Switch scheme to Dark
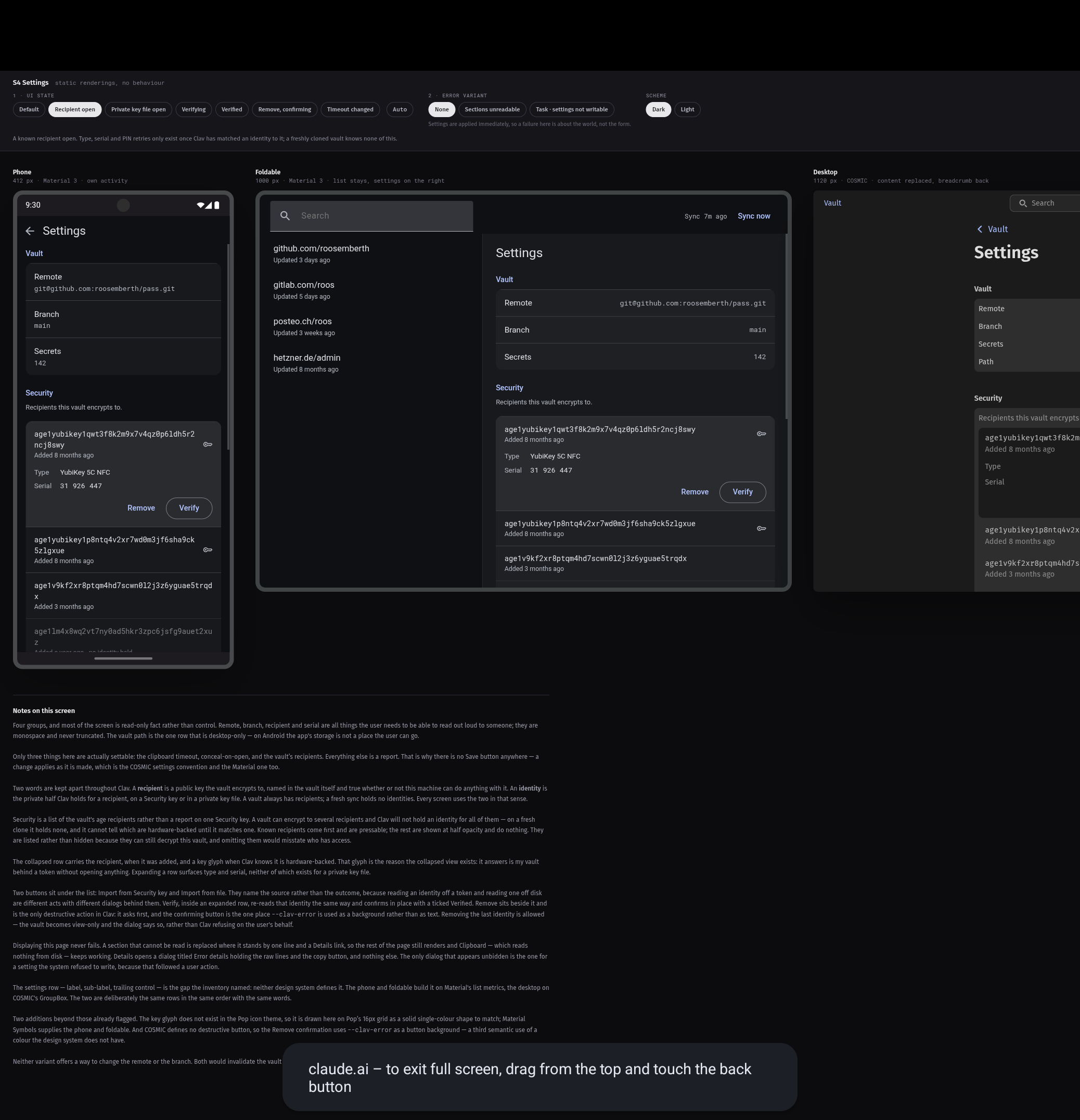1080x1120 pixels. 659,110
